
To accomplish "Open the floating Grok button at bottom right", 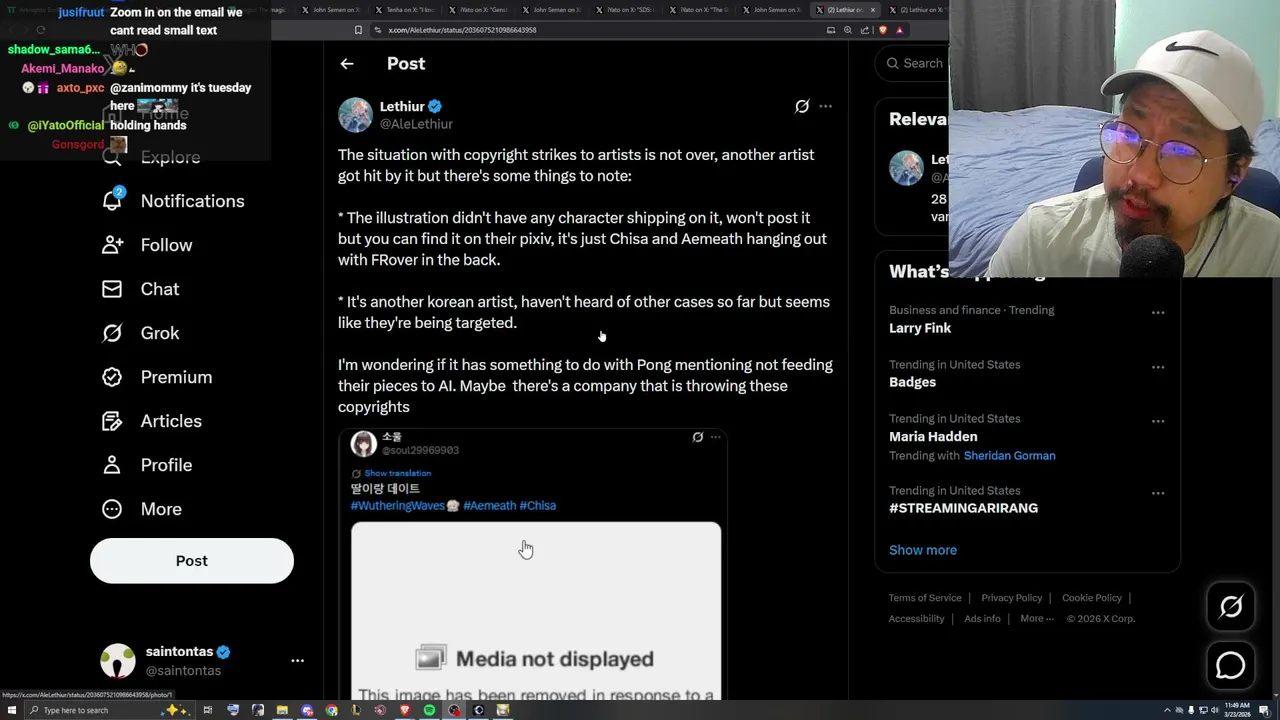I will [1231, 607].
